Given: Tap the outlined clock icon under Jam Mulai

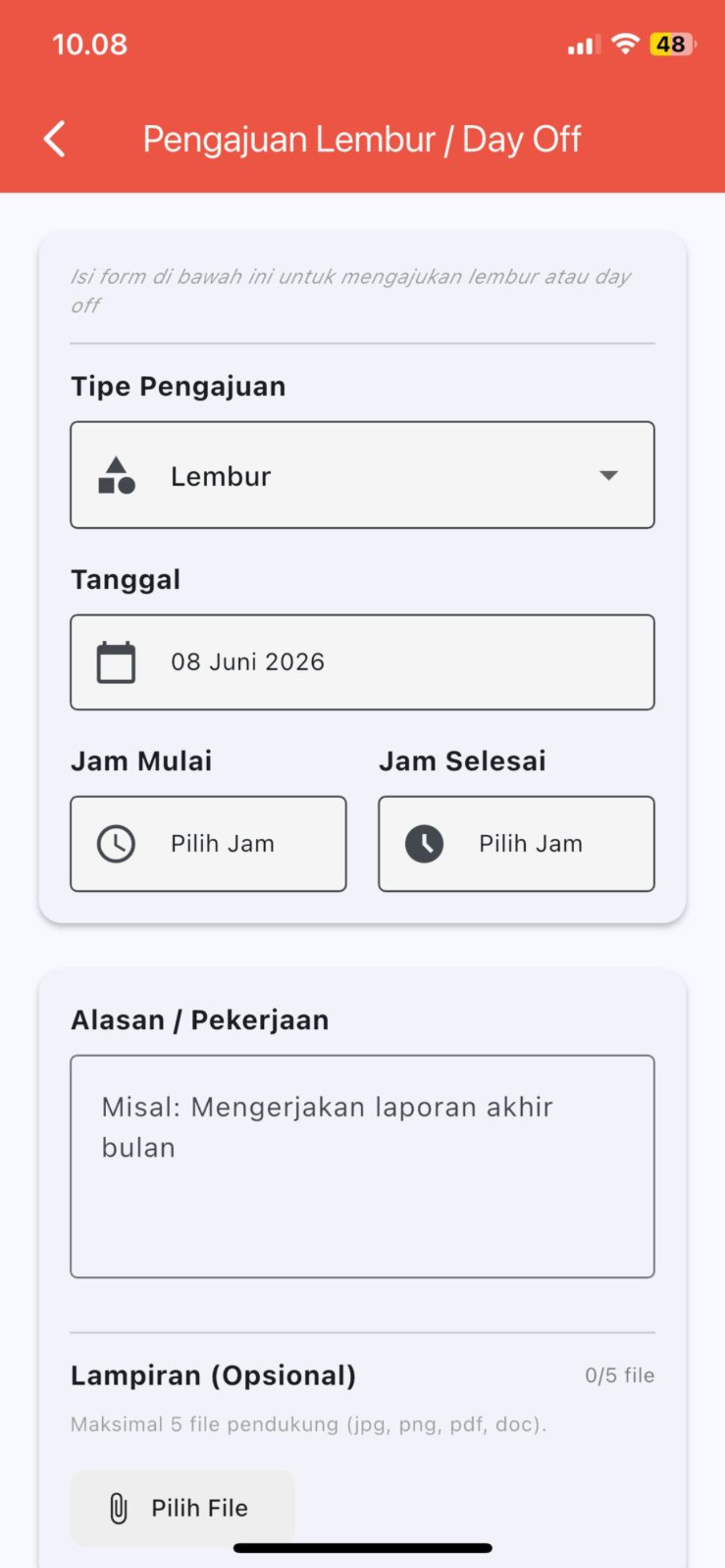Looking at the screenshot, I should pyautogui.click(x=116, y=844).
